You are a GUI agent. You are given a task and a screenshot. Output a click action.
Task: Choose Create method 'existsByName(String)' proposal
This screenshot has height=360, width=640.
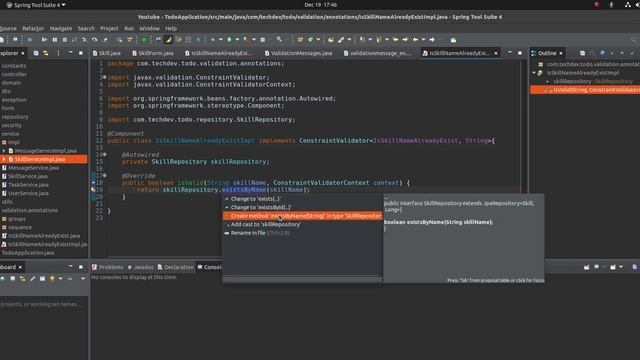[x=302, y=216]
